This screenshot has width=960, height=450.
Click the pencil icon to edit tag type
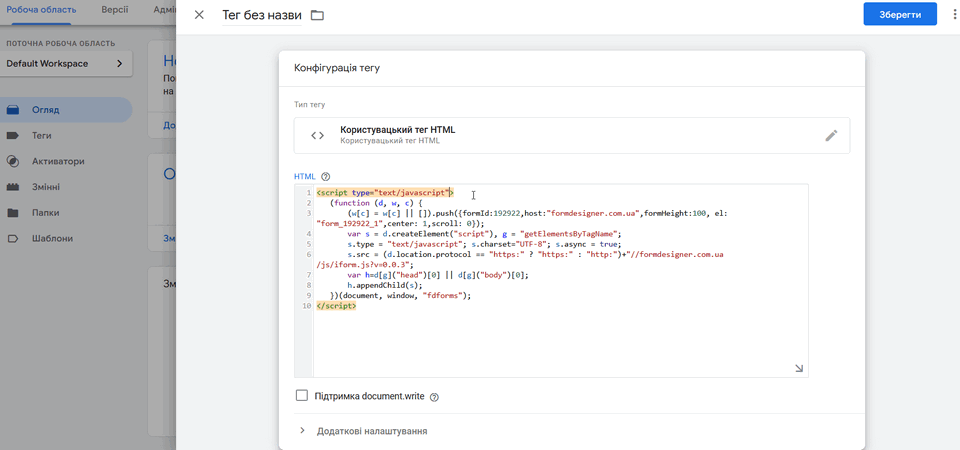[x=831, y=136]
